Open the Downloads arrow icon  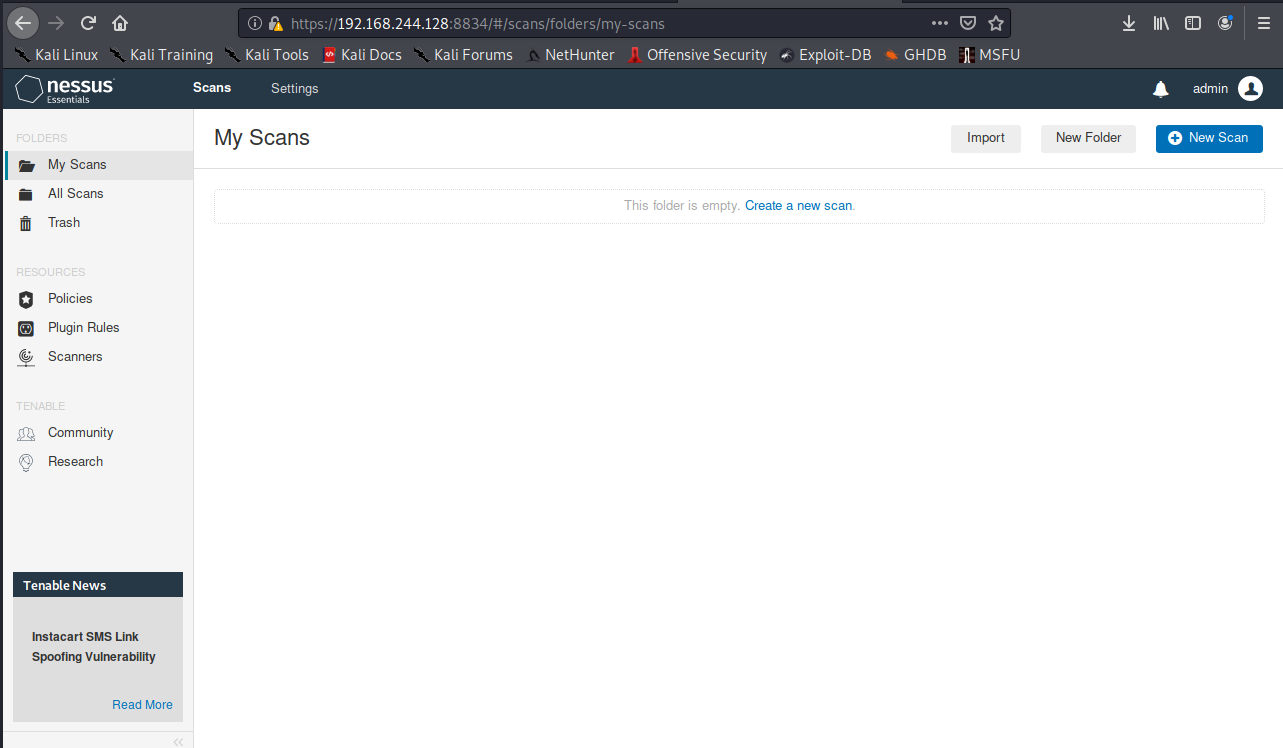click(1129, 23)
